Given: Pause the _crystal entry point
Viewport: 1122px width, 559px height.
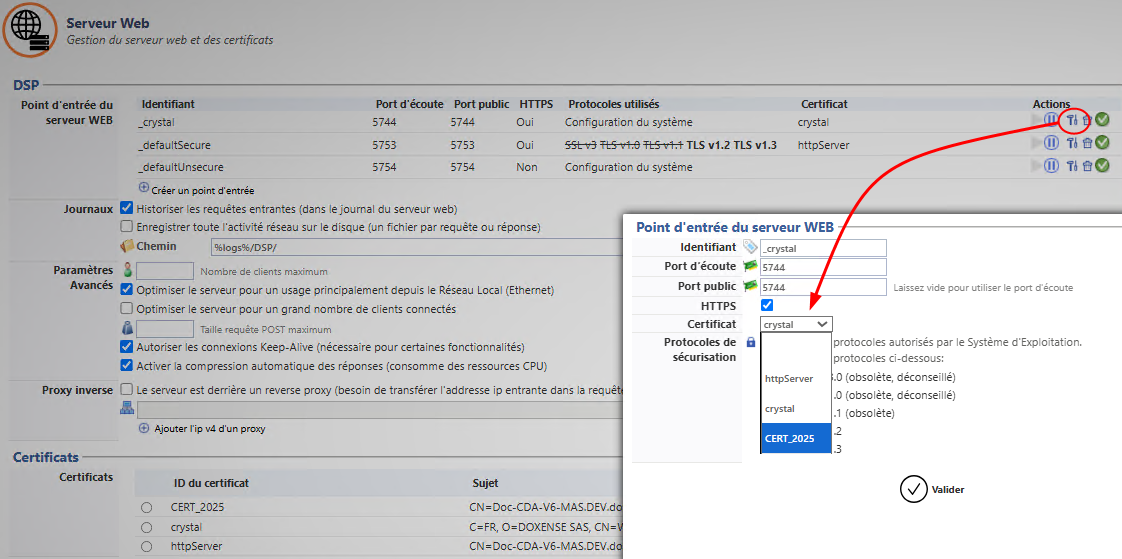Looking at the screenshot, I should click(x=1051, y=120).
